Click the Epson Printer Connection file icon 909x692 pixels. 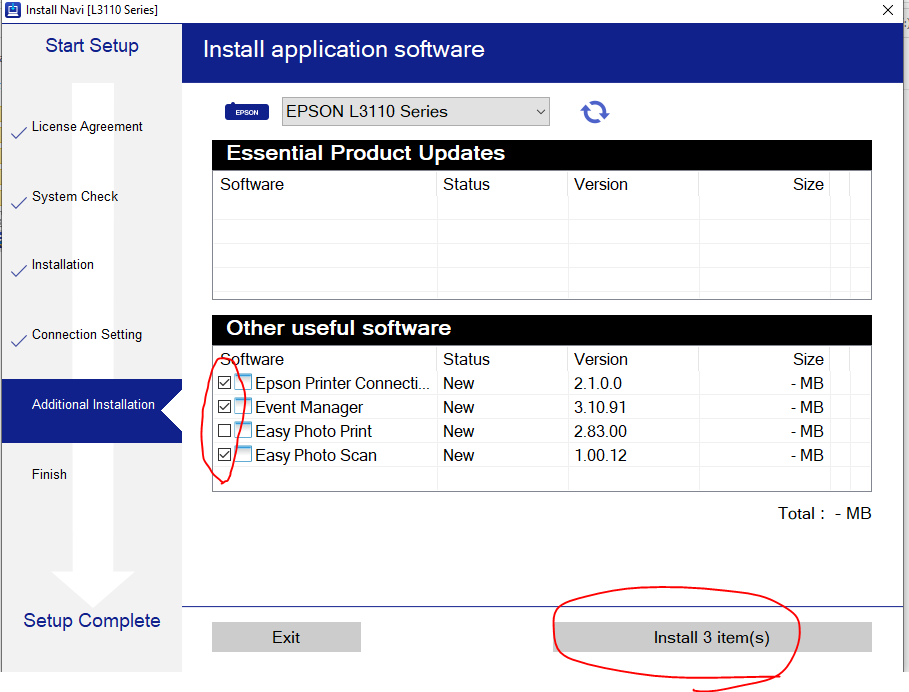(243, 383)
